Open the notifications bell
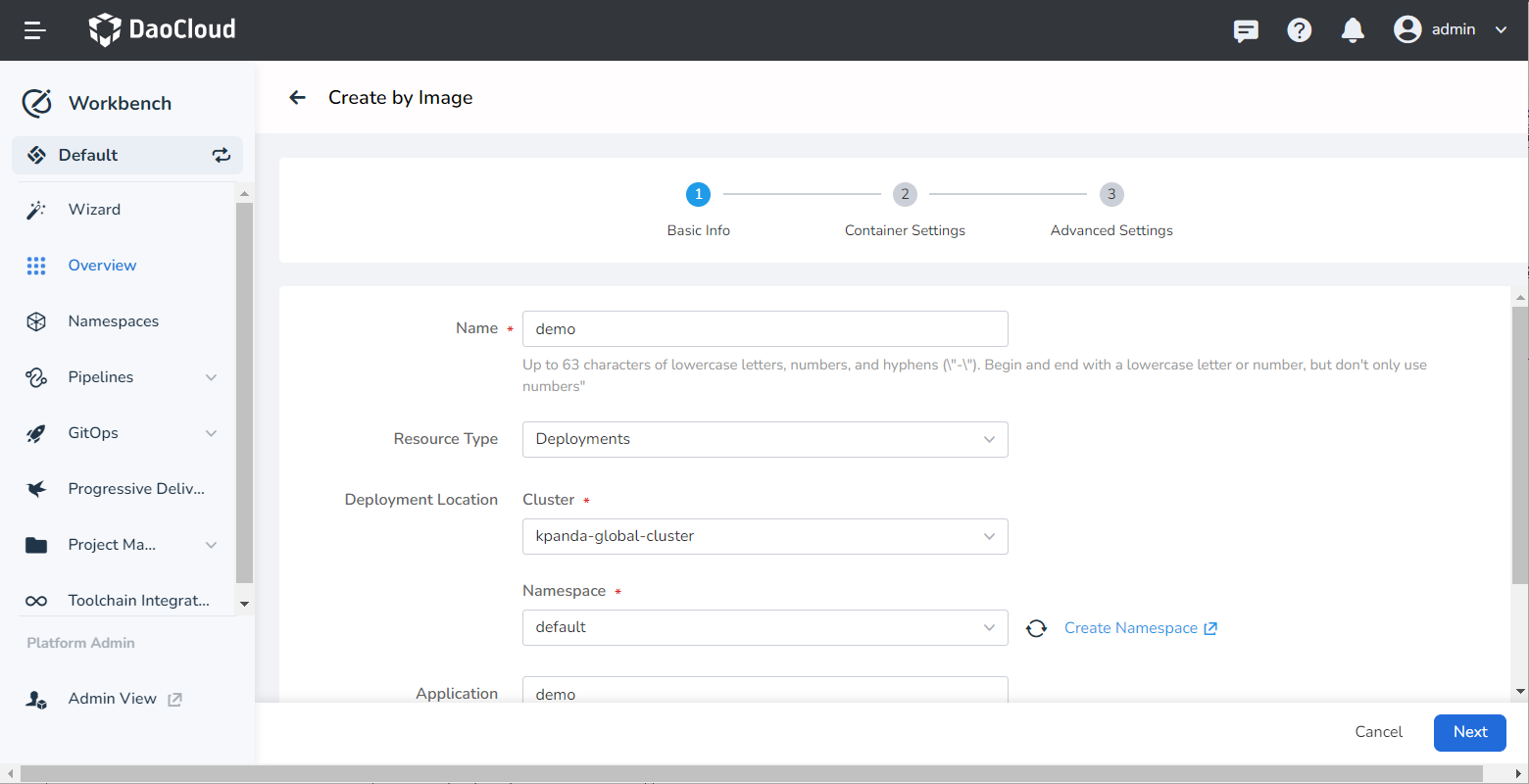The height and width of the screenshot is (784, 1529). [x=1353, y=30]
